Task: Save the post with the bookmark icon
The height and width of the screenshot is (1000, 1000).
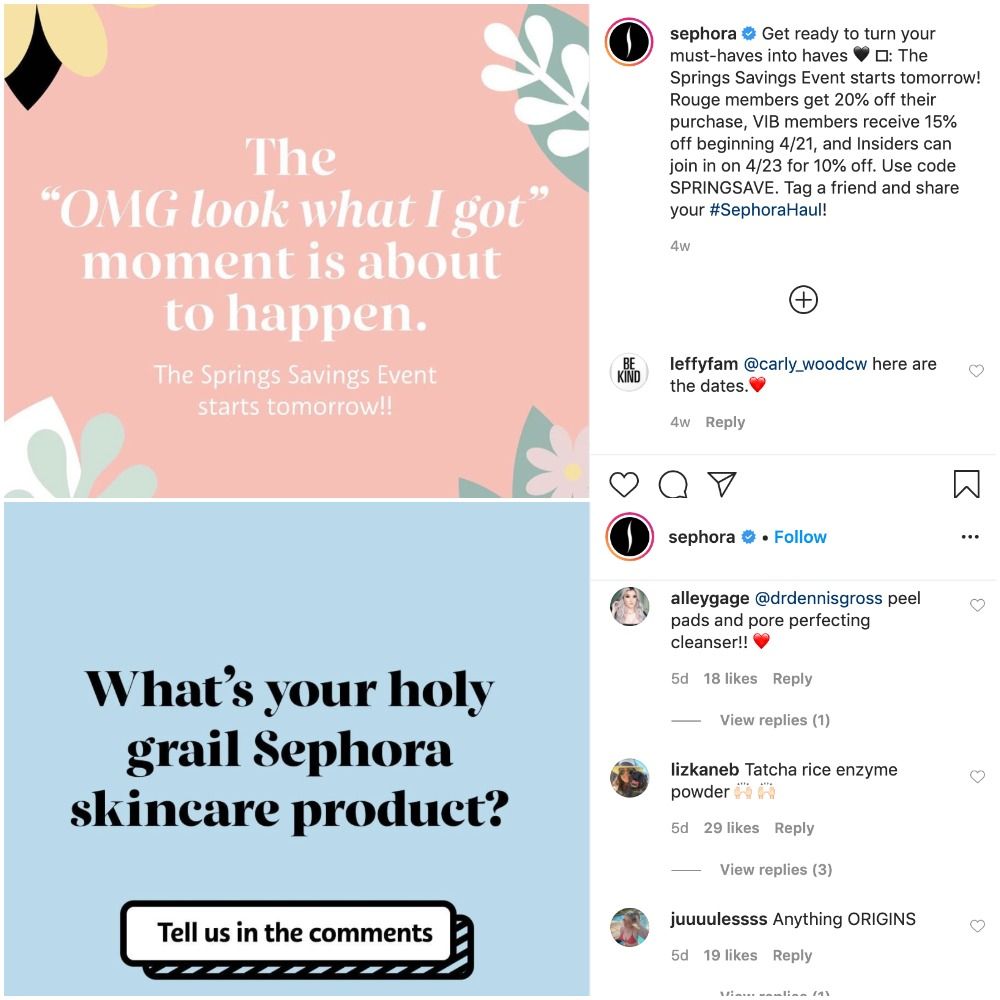Action: point(966,484)
